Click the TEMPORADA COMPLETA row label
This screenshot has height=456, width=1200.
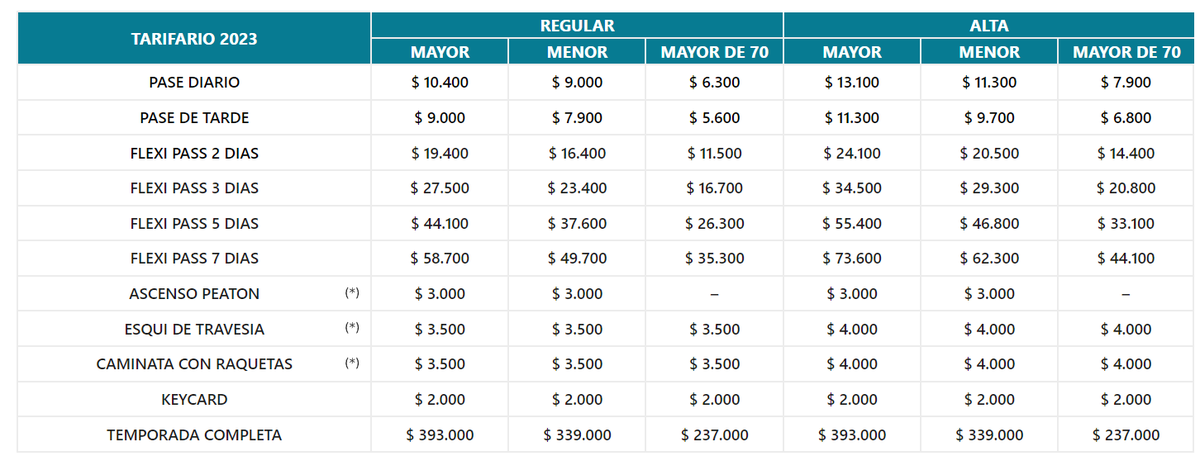coord(194,435)
